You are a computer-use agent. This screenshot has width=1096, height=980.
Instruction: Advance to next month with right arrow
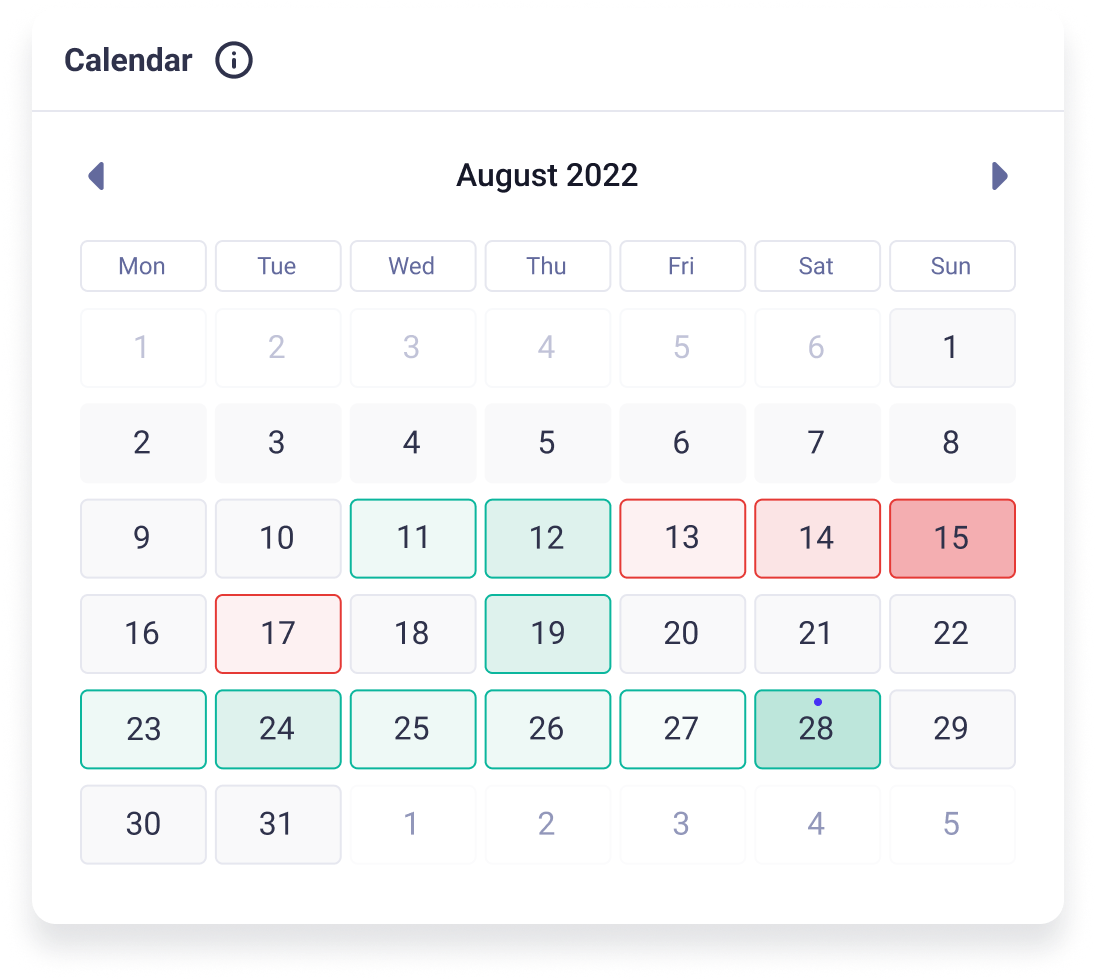pos(999,176)
